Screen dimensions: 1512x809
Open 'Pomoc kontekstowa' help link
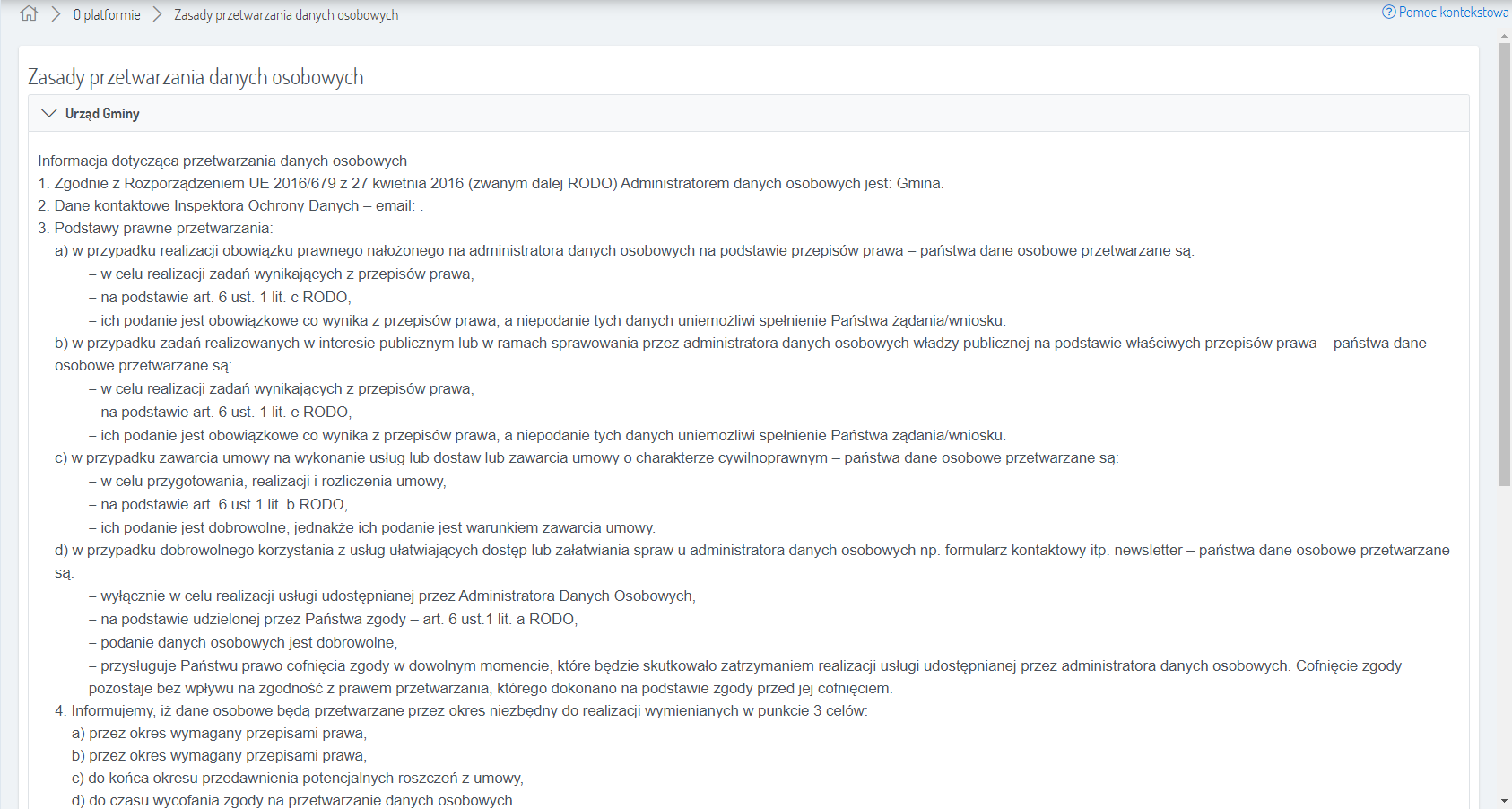[1453, 13]
